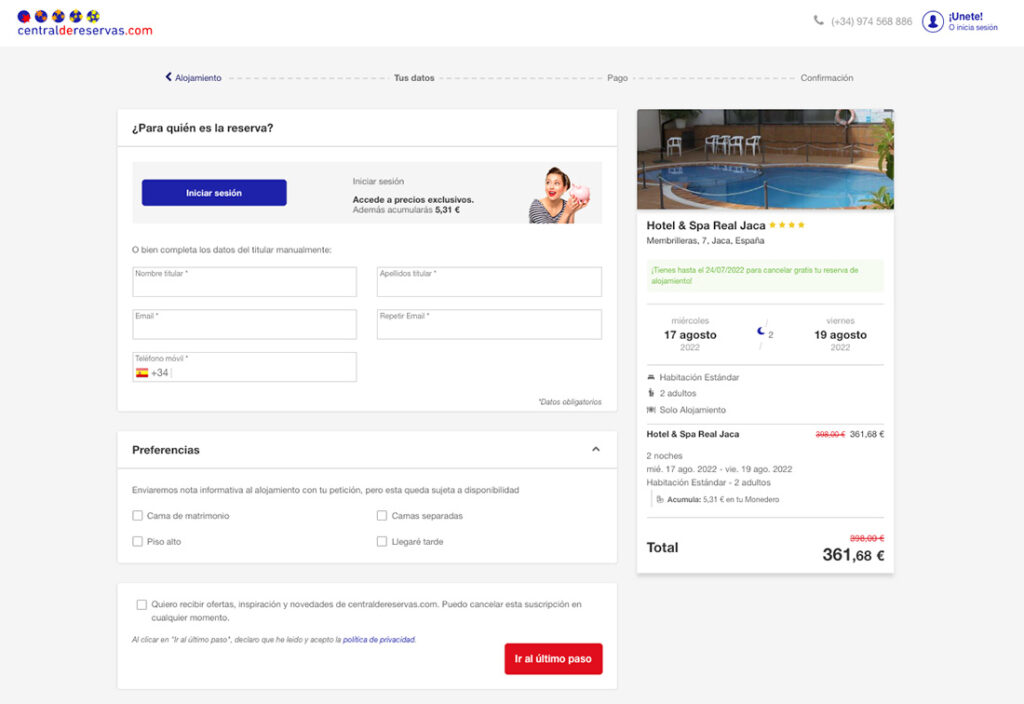The height and width of the screenshot is (704, 1024).
Task: Click the bed icon beside Habitación Estándar
Action: [650, 377]
